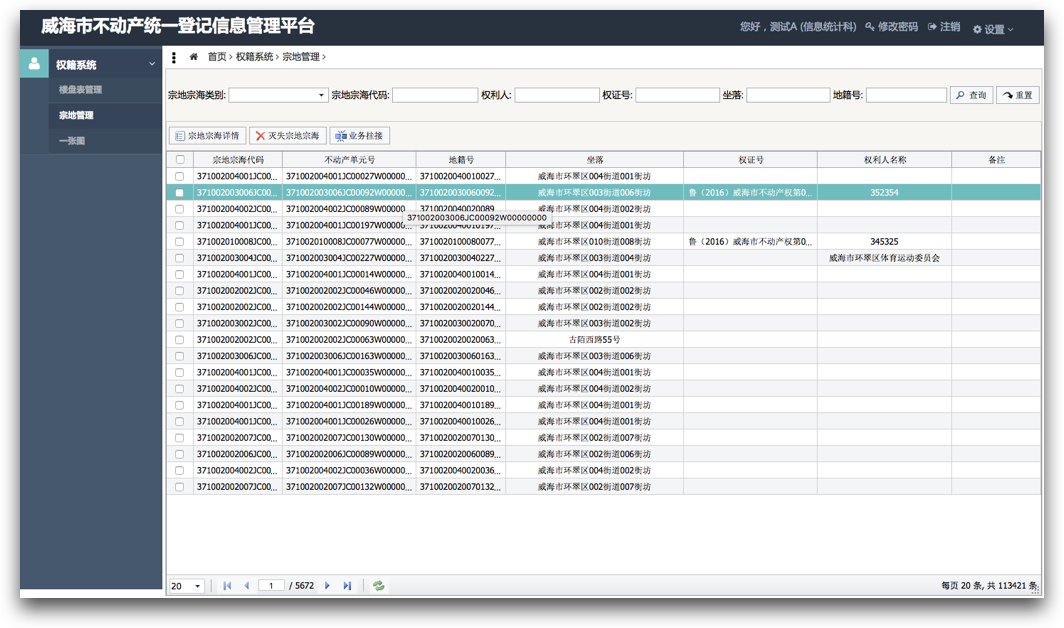Screen dimensions: 1064x628
Task: Focus the 权利人 input field
Action: pyautogui.click(x=556, y=95)
